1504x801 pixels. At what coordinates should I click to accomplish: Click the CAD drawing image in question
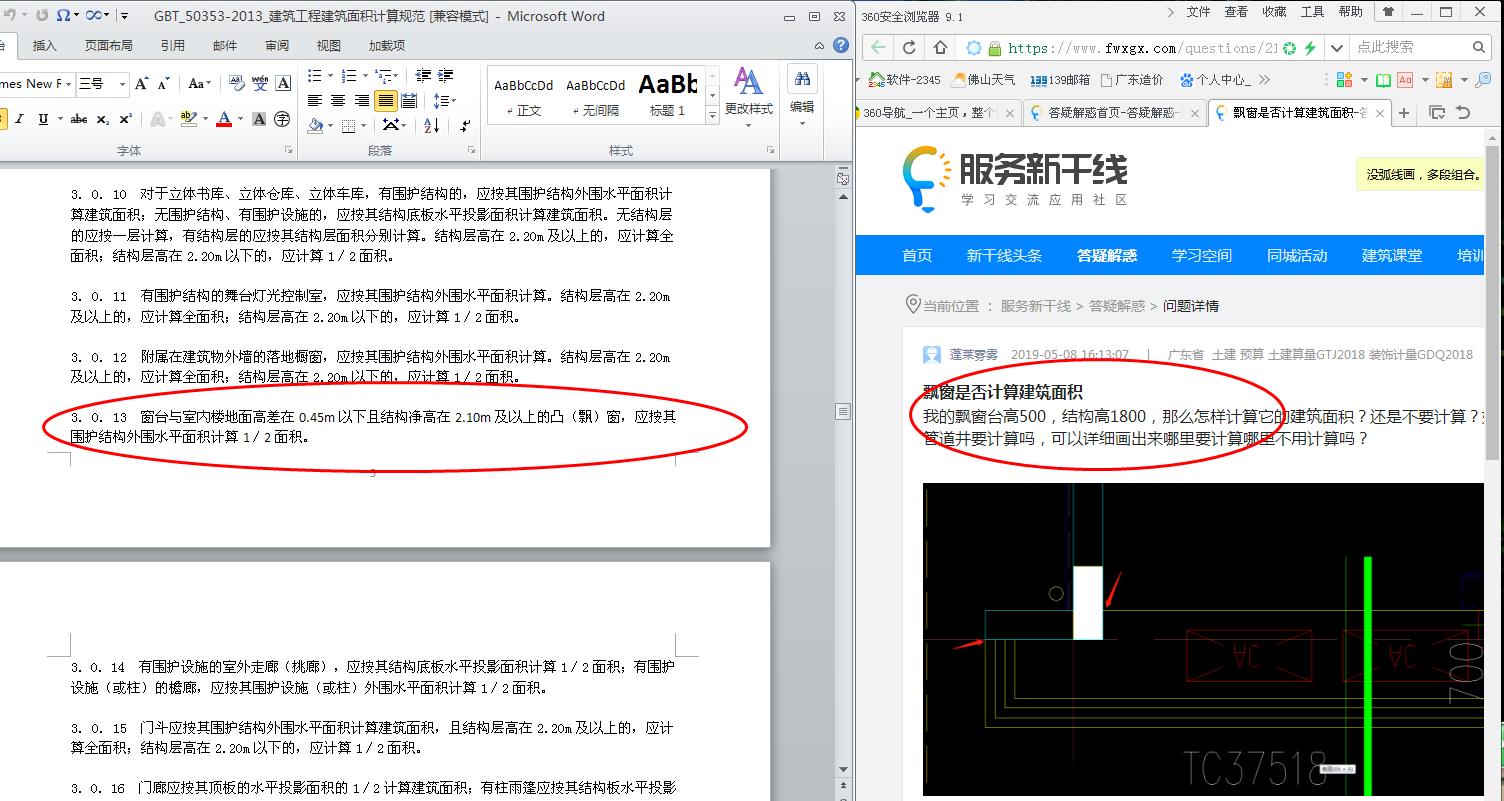pos(1202,640)
